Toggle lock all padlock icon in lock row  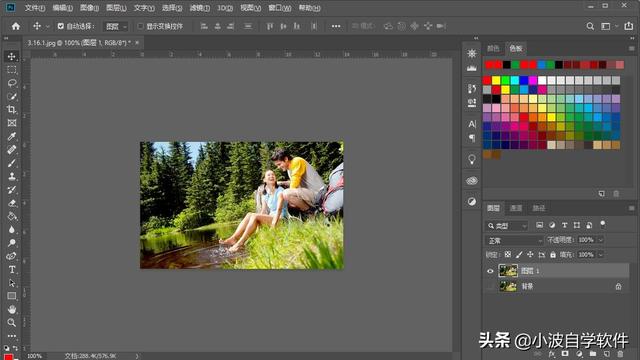click(x=553, y=254)
